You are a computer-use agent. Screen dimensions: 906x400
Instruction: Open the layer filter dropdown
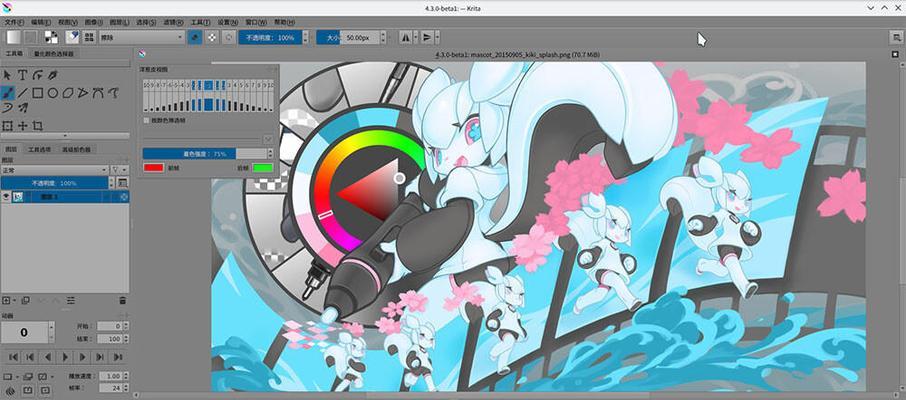tap(118, 169)
